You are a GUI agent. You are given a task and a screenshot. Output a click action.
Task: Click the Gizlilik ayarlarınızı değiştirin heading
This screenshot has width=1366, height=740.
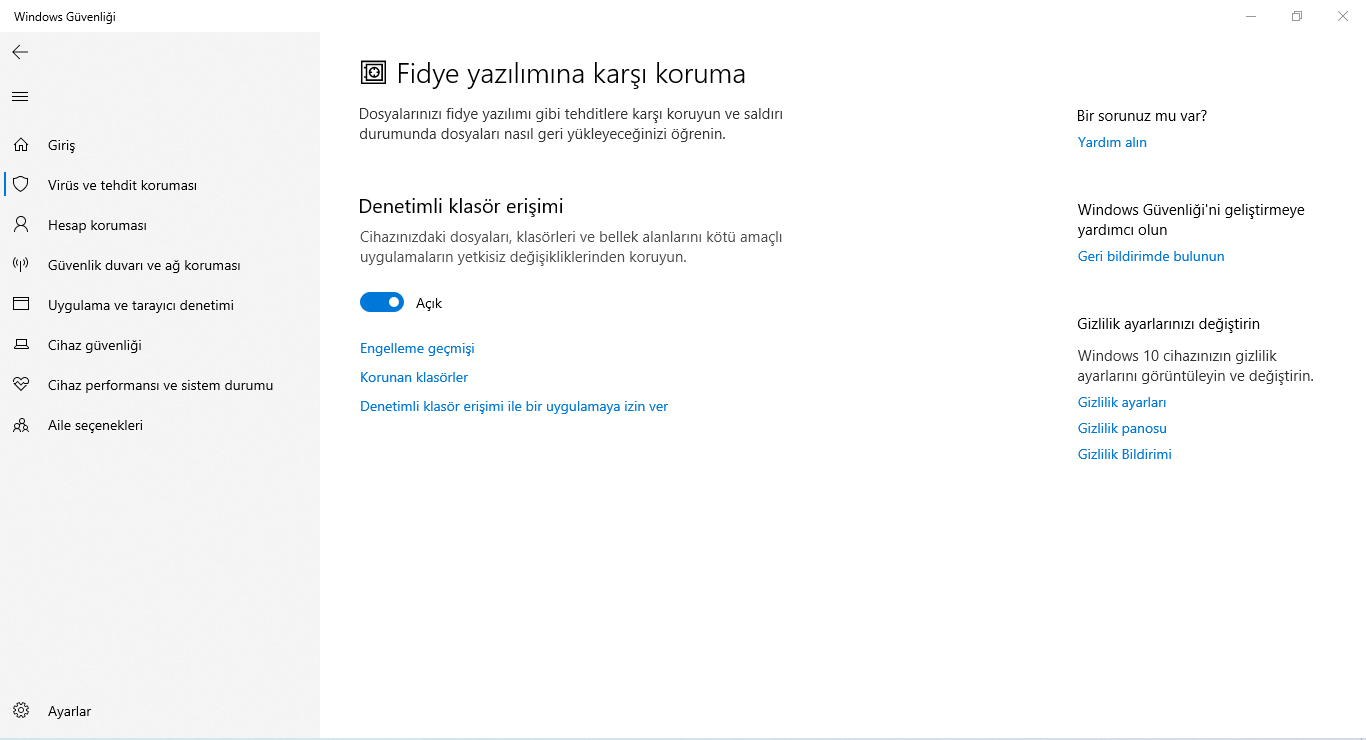click(1169, 324)
